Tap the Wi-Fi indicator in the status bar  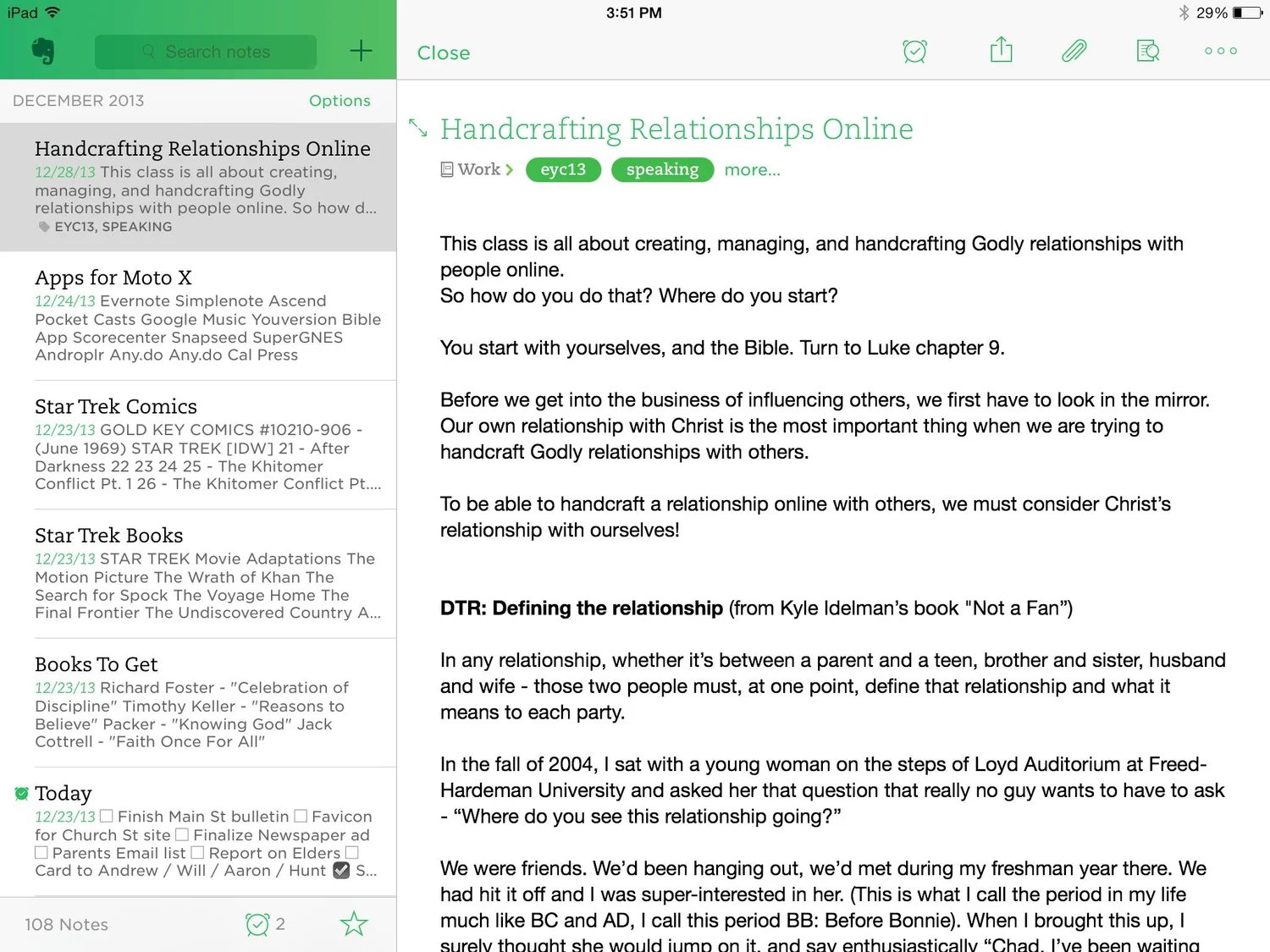point(52,13)
